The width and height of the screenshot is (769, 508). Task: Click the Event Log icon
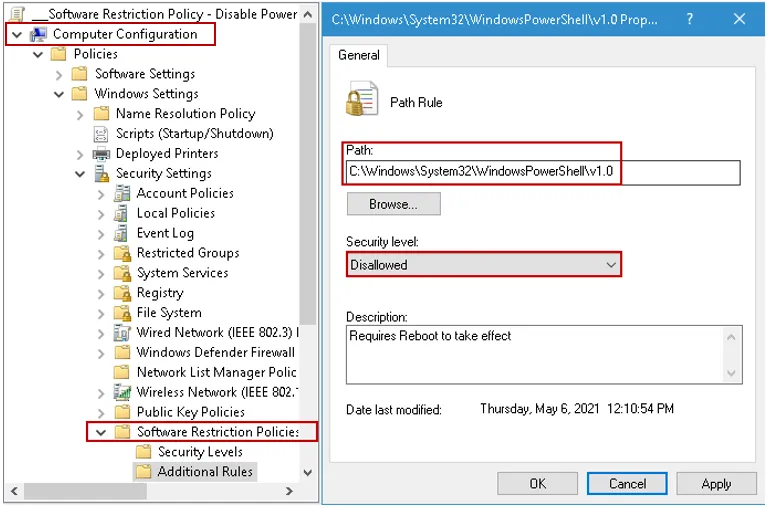tap(121, 233)
